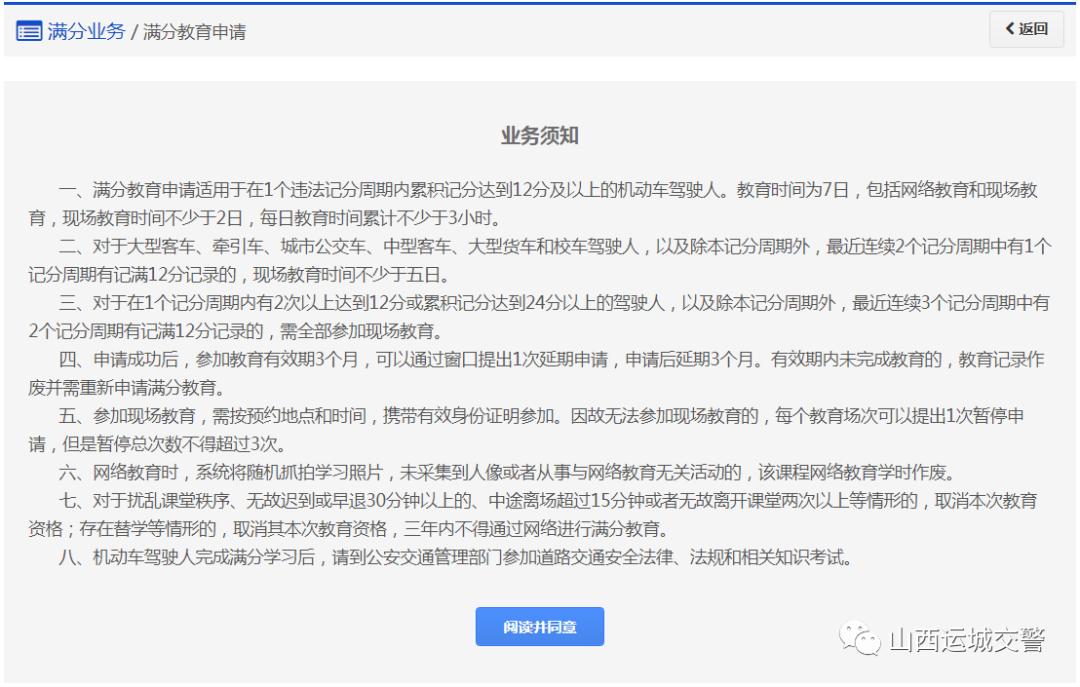Click notice item 八 about 完成满分学习后
Image resolution: width=1080 pixels, height=687 pixels.
pos(455,557)
